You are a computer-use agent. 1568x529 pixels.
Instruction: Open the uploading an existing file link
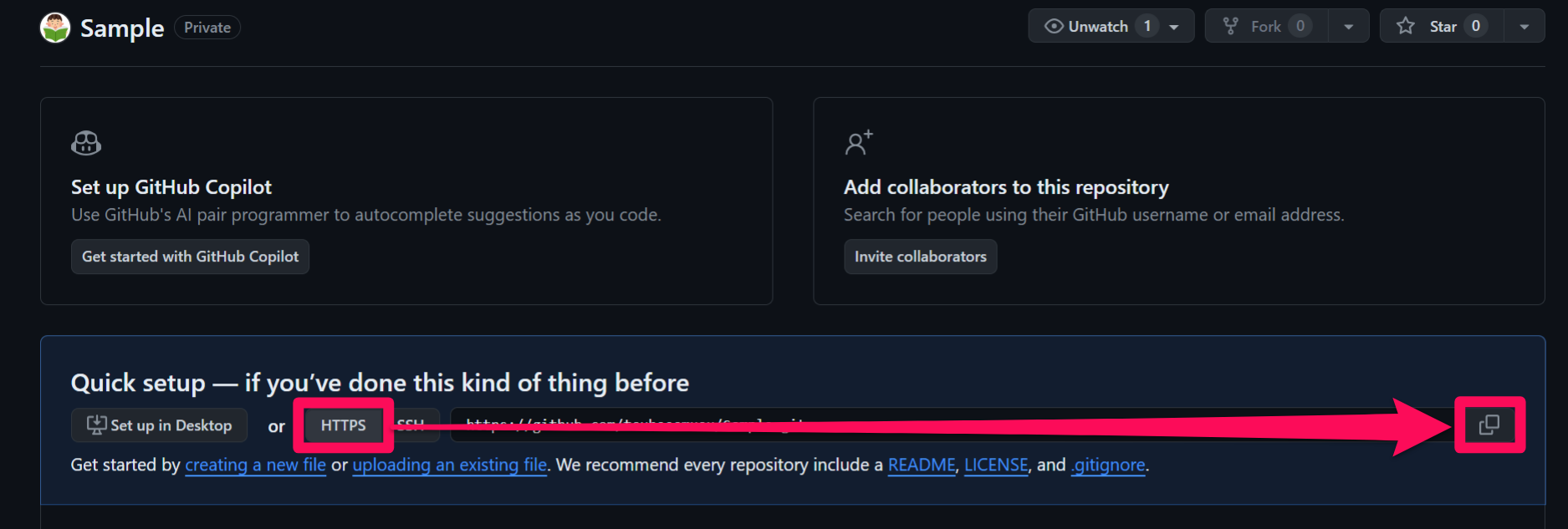point(450,465)
